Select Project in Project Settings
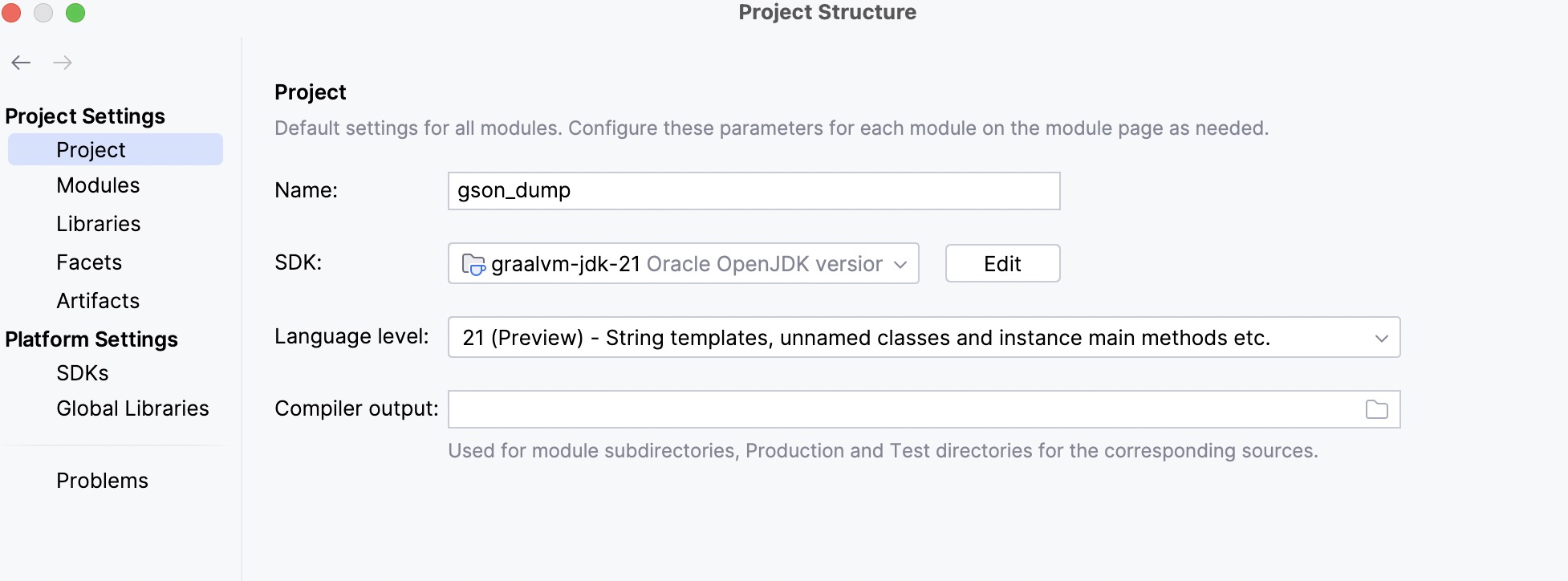 click(91, 150)
